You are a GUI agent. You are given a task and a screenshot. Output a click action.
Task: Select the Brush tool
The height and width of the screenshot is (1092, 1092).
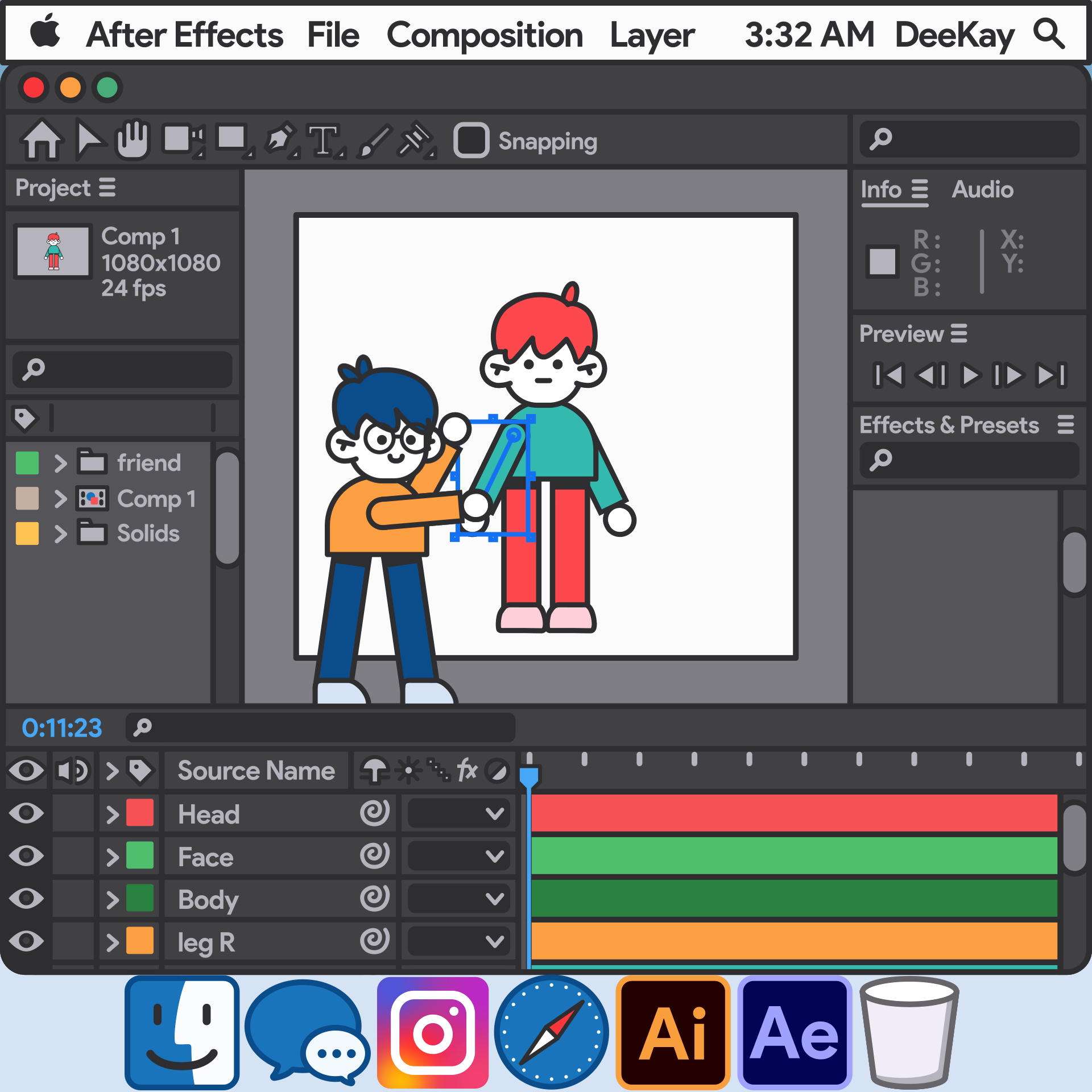coord(375,140)
